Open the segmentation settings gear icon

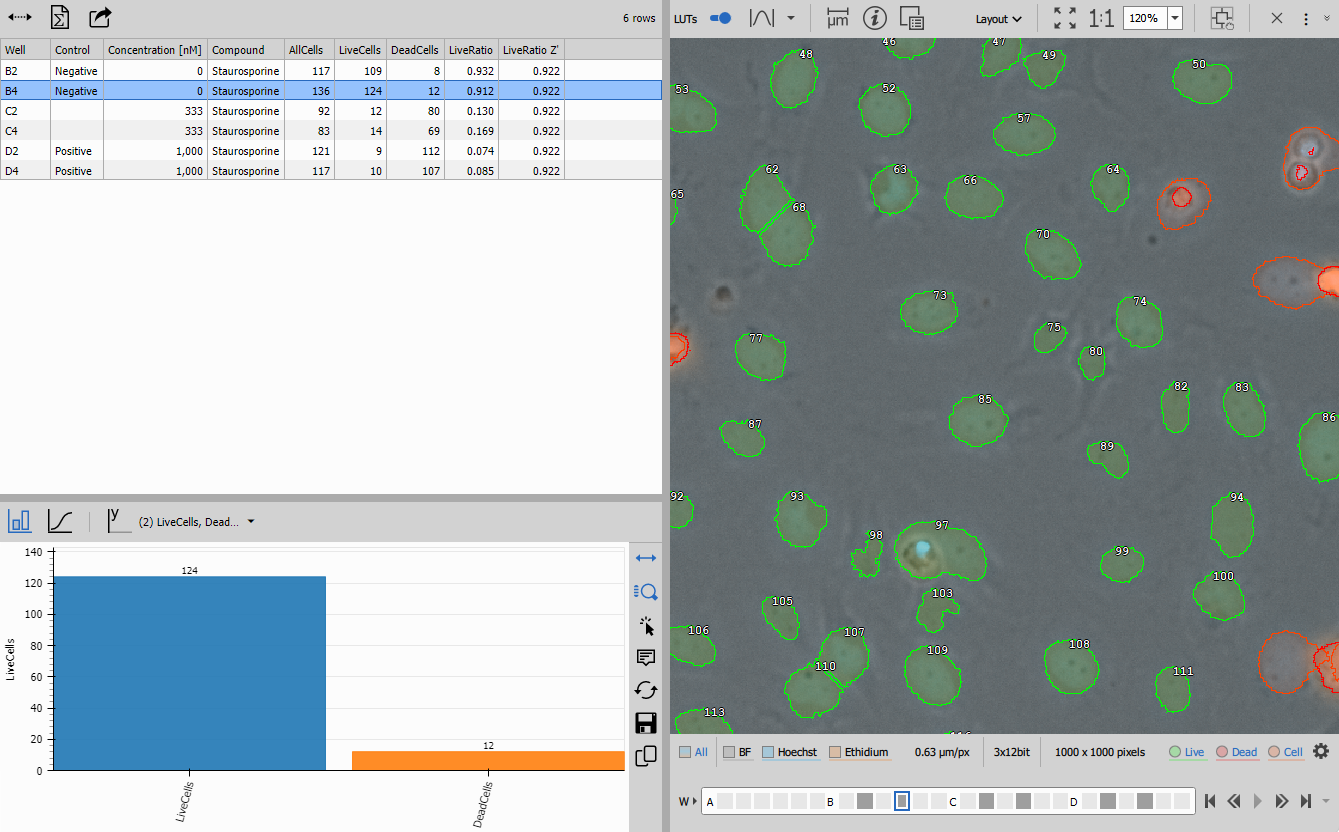click(1321, 752)
